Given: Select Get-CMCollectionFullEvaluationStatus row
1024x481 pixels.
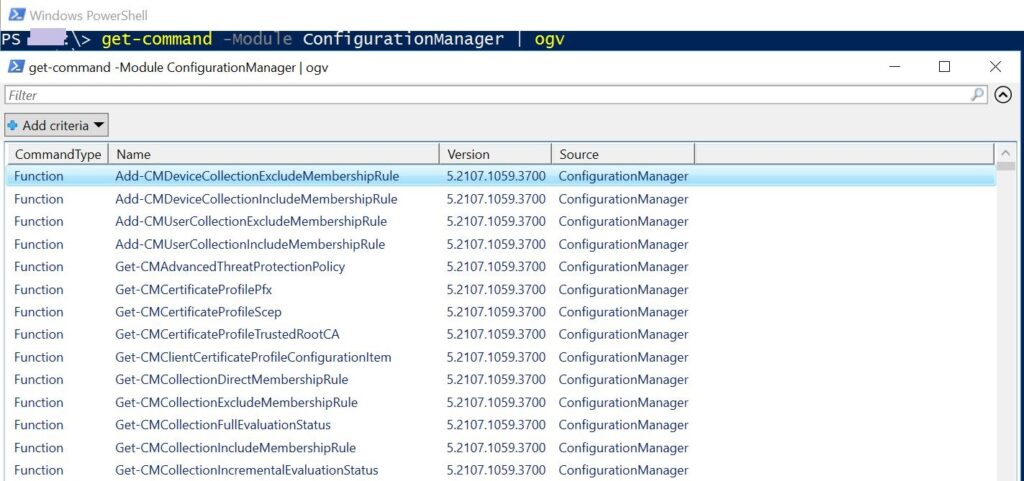Looking at the screenshot, I should tap(501, 425).
